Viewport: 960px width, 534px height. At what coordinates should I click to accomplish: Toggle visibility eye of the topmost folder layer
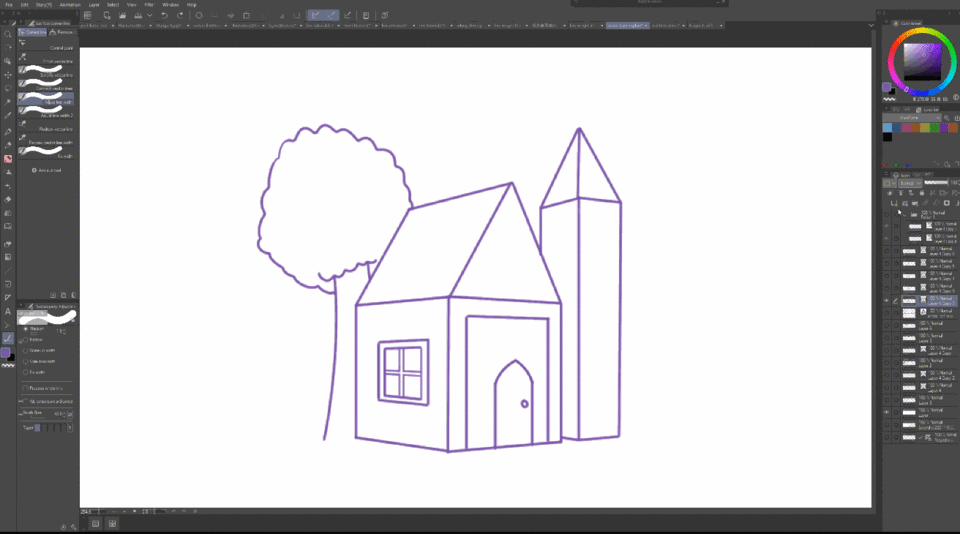(x=887, y=214)
